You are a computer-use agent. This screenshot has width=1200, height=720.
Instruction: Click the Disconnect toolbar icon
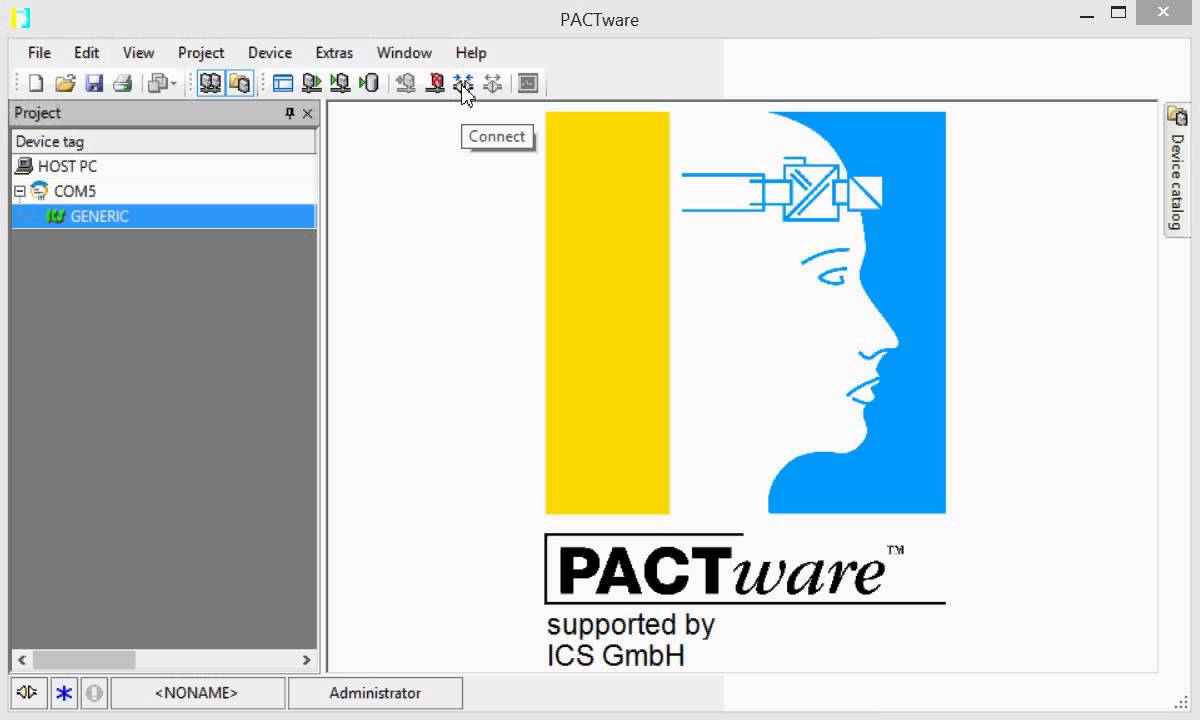(492, 84)
